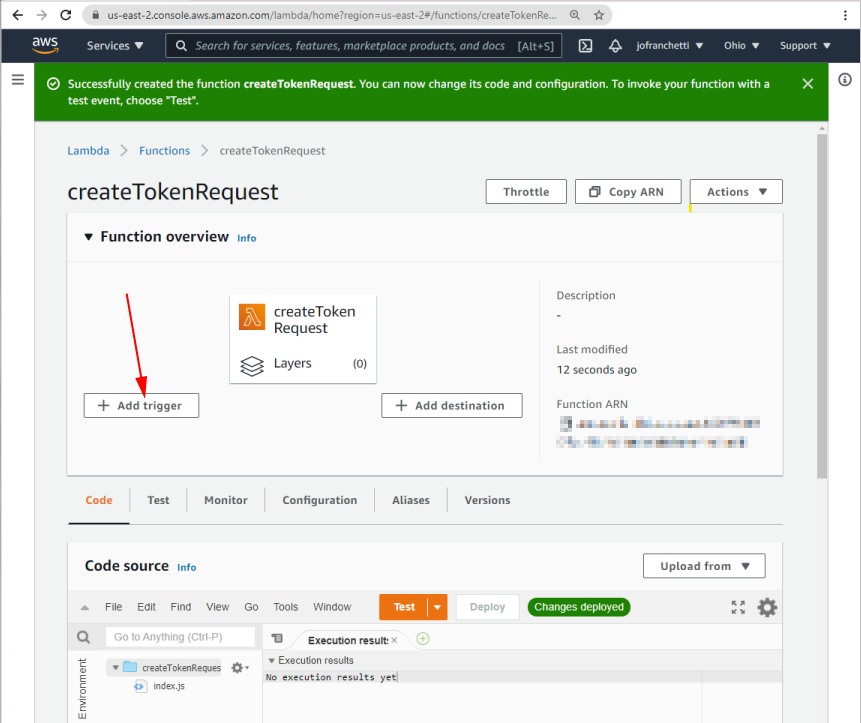Click the Add trigger button
The width and height of the screenshot is (861, 723).
pyautogui.click(x=141, y=405)
